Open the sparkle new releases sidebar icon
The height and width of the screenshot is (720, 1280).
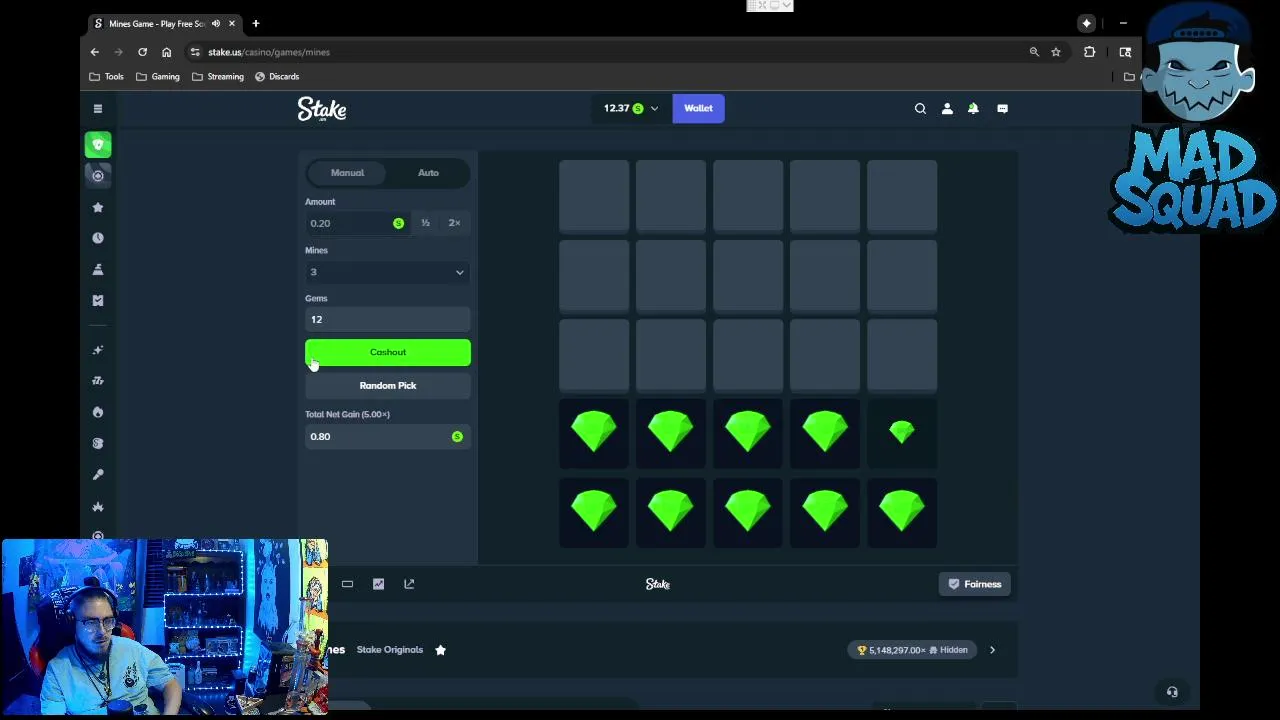98,350
